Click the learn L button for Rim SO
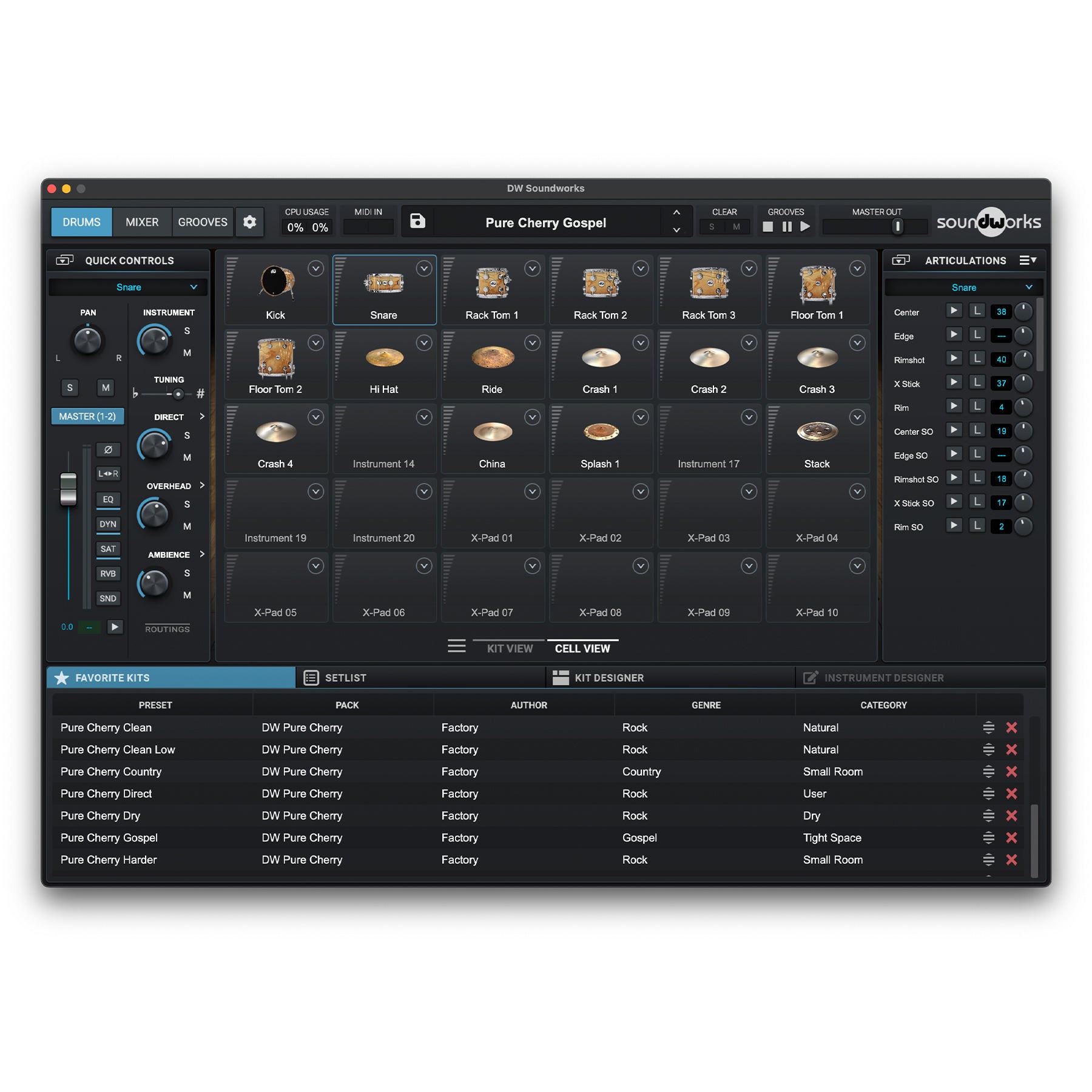 tap(976, 525)
